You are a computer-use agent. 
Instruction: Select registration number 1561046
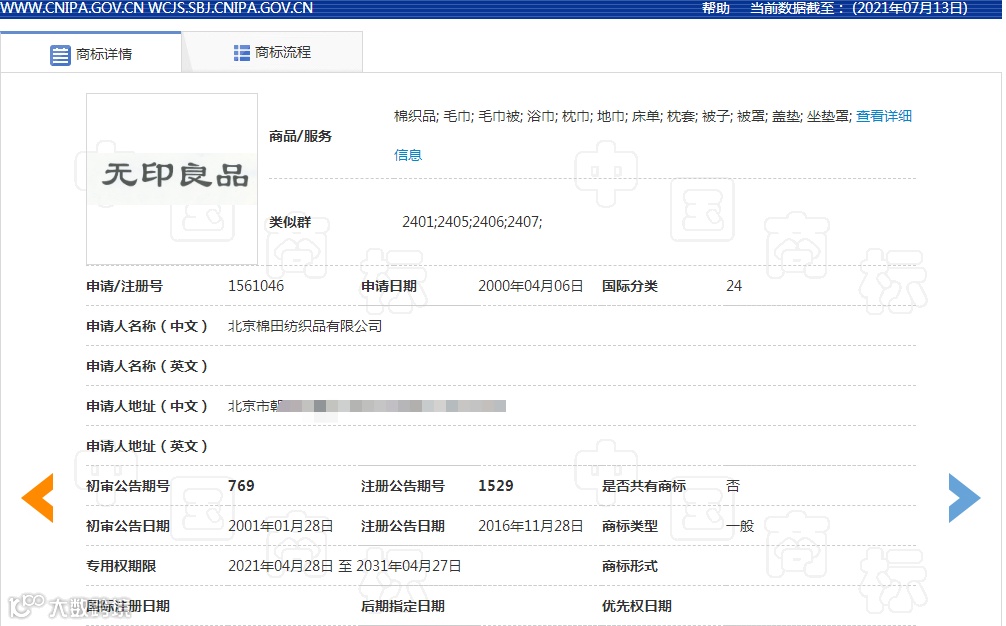256,286
